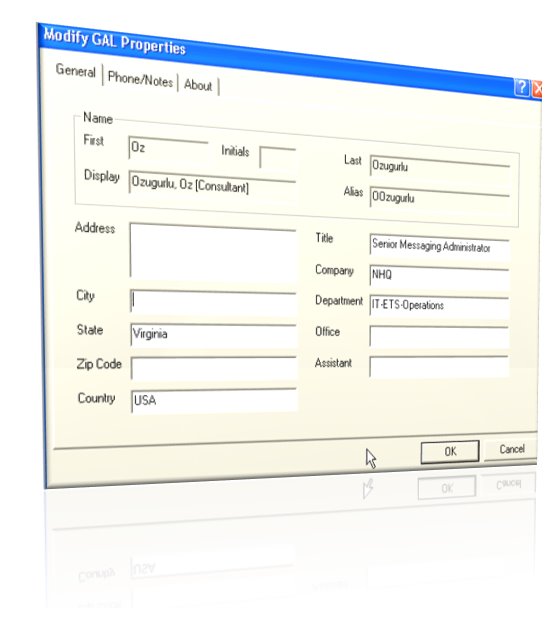Image resolution: width=557 pixels, height=639 pixels.
Task: Click the Name group box label
Action: [x=98, y=118]
